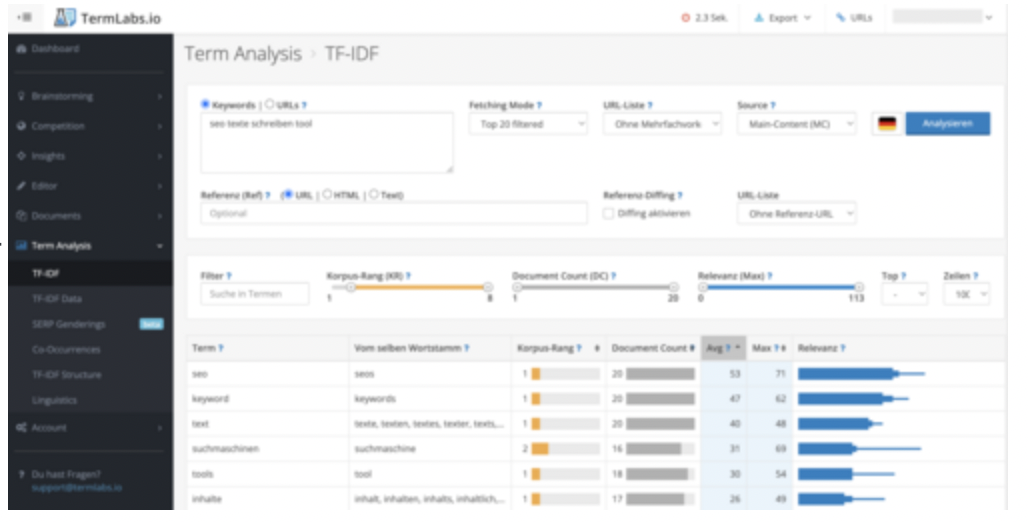Sort by Korpus-Rang column arrows
Image resolution: width=1028 pixels, height=522 pixels.
(x=597, y=348)
